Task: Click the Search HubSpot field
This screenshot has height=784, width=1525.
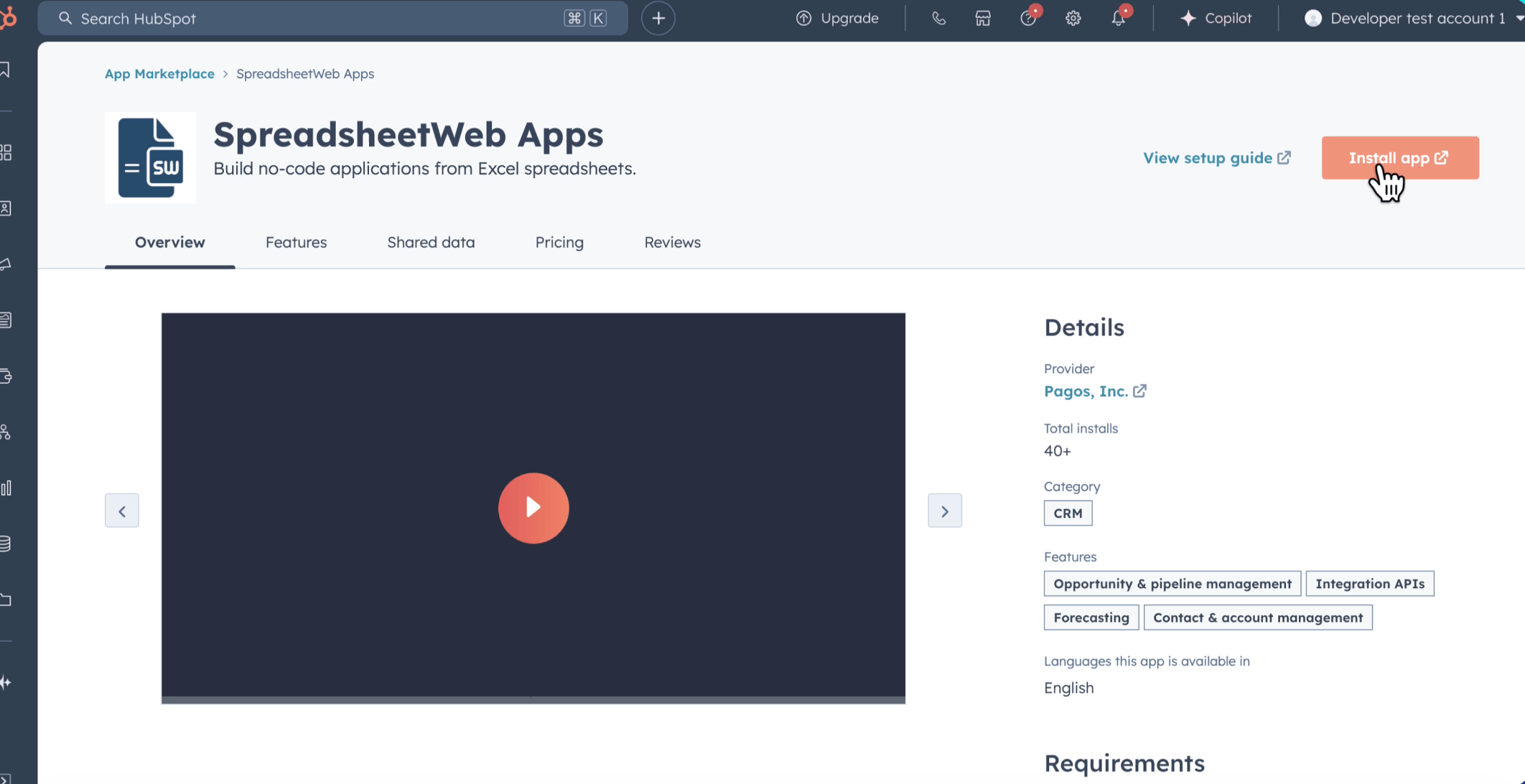Action: point(332,18)
